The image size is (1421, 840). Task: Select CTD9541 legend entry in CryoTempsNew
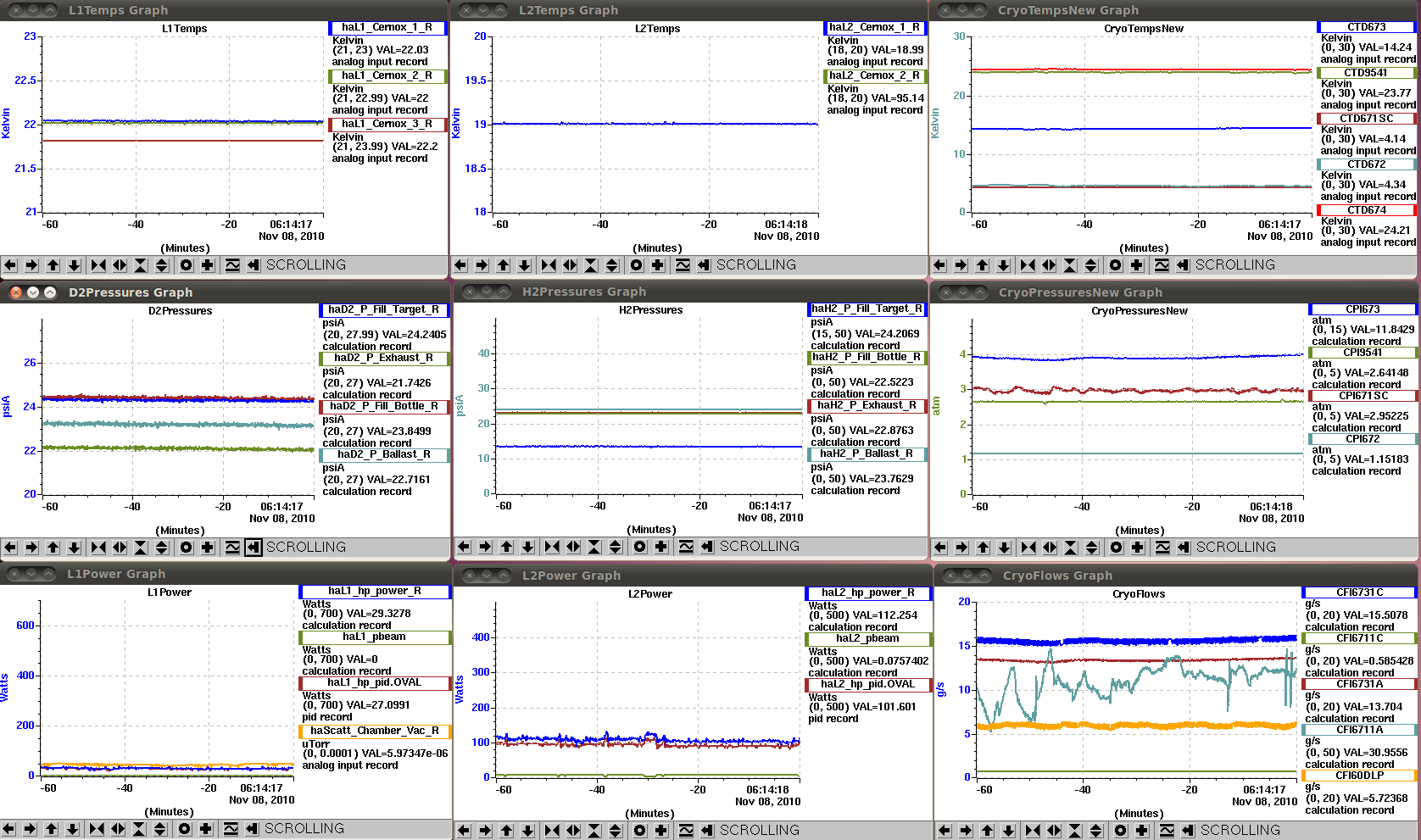(1367, 73)
